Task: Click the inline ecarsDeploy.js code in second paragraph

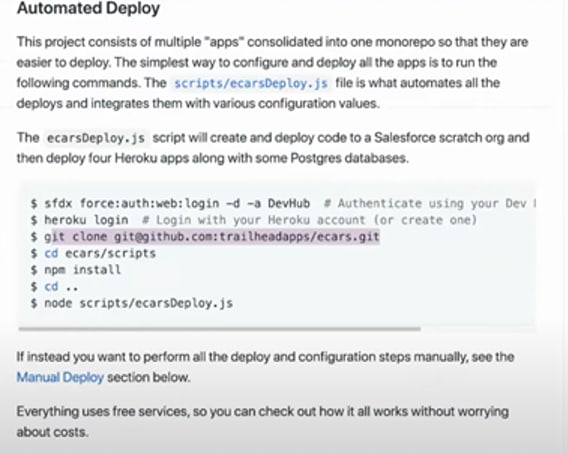Action: [x=96, y=138]
